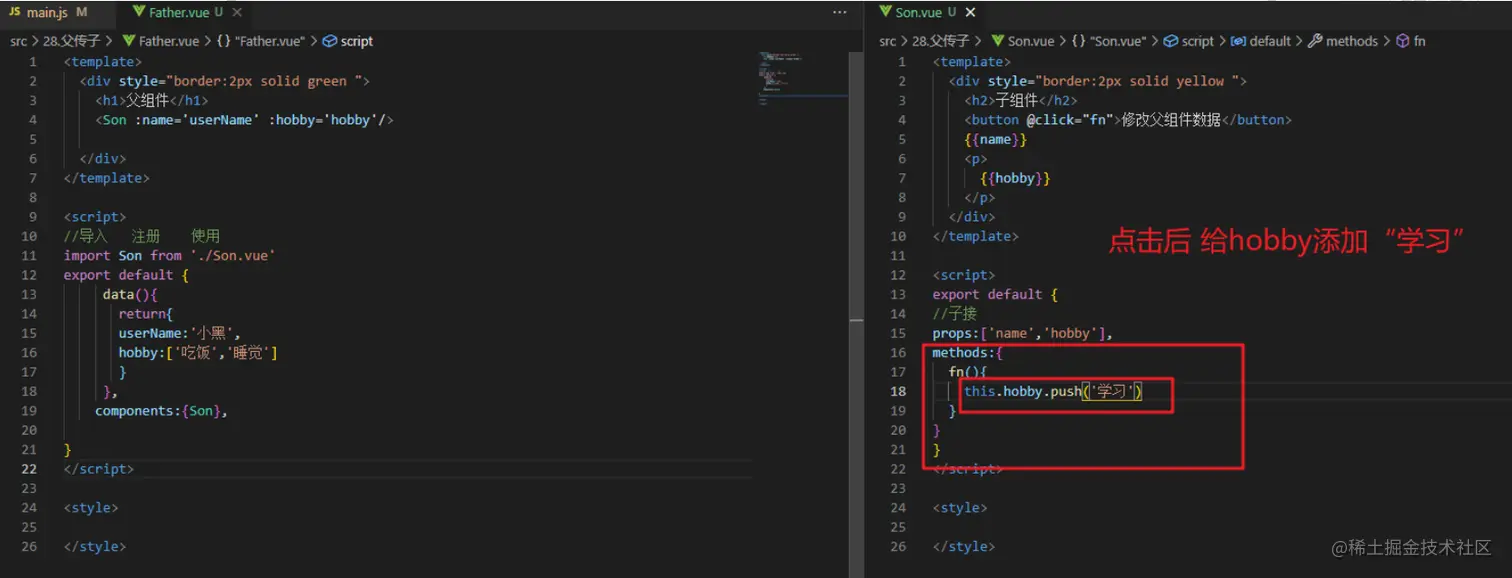Click 'export default {' in Son.vue
Viewport: 1512px width, 578px height.
click(995, 294)
